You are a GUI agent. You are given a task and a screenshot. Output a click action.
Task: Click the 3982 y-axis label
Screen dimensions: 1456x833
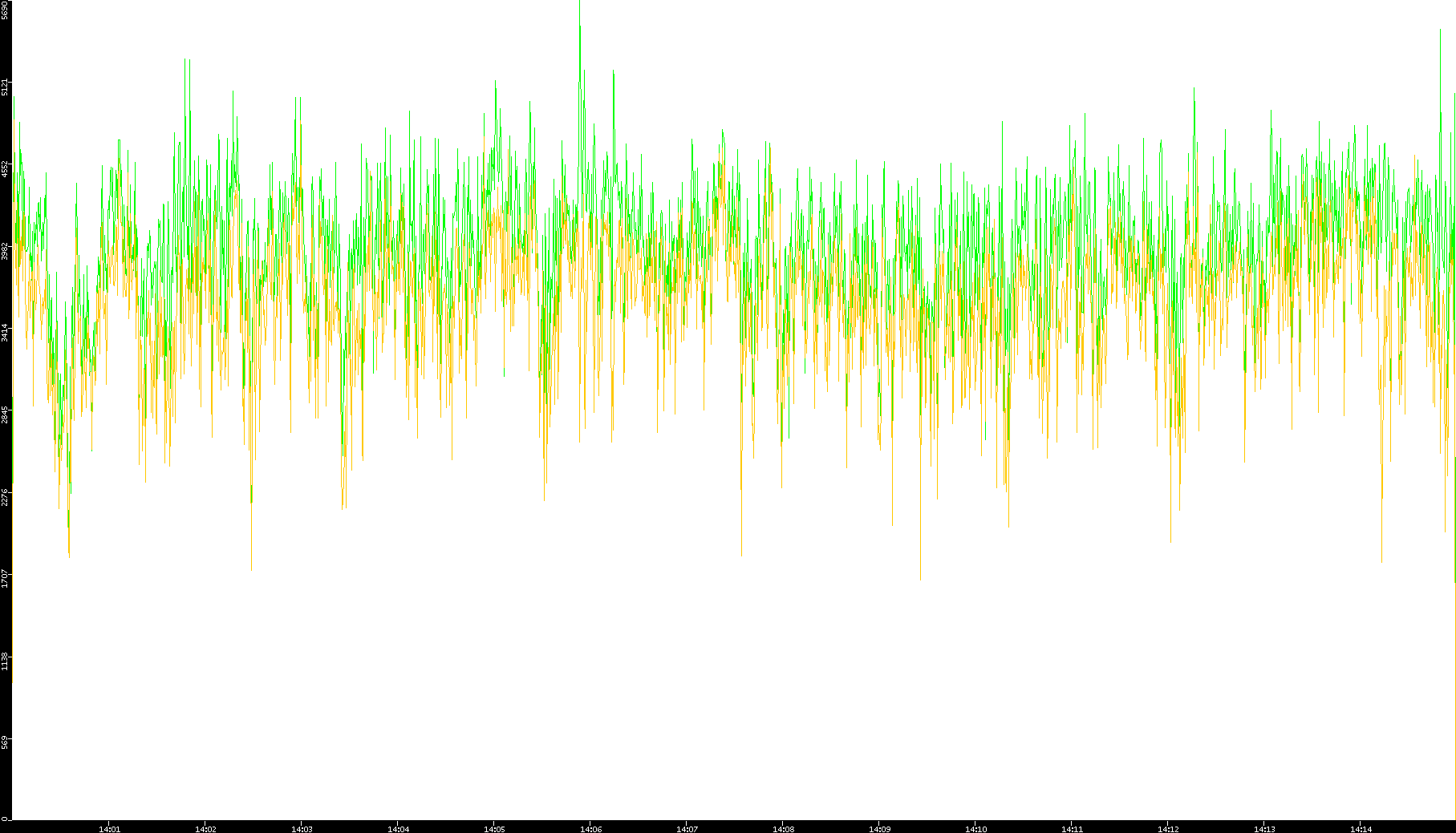tap(5, 251)
